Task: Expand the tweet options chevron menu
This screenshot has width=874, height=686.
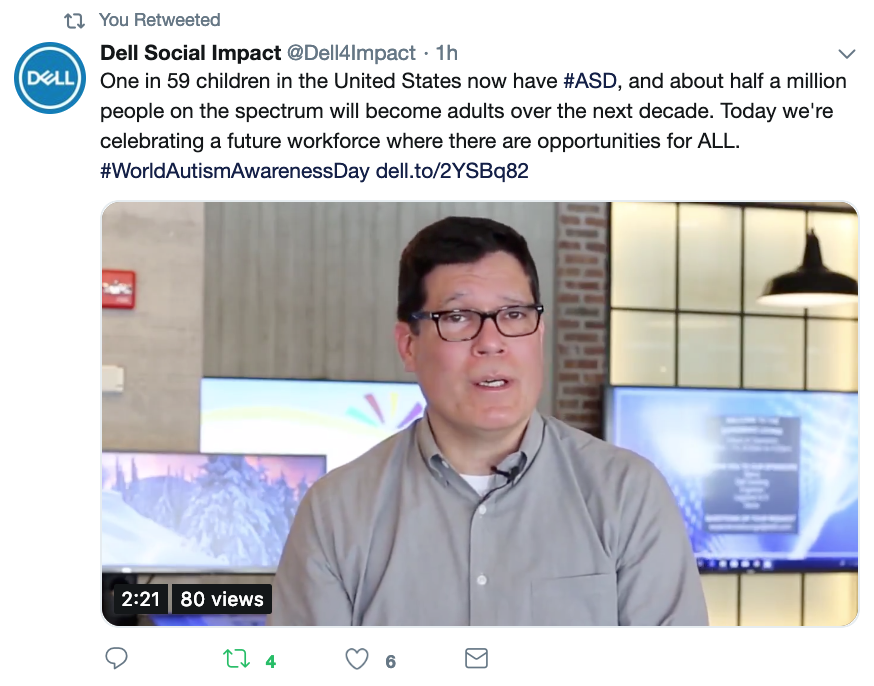Action: (847, 53)
